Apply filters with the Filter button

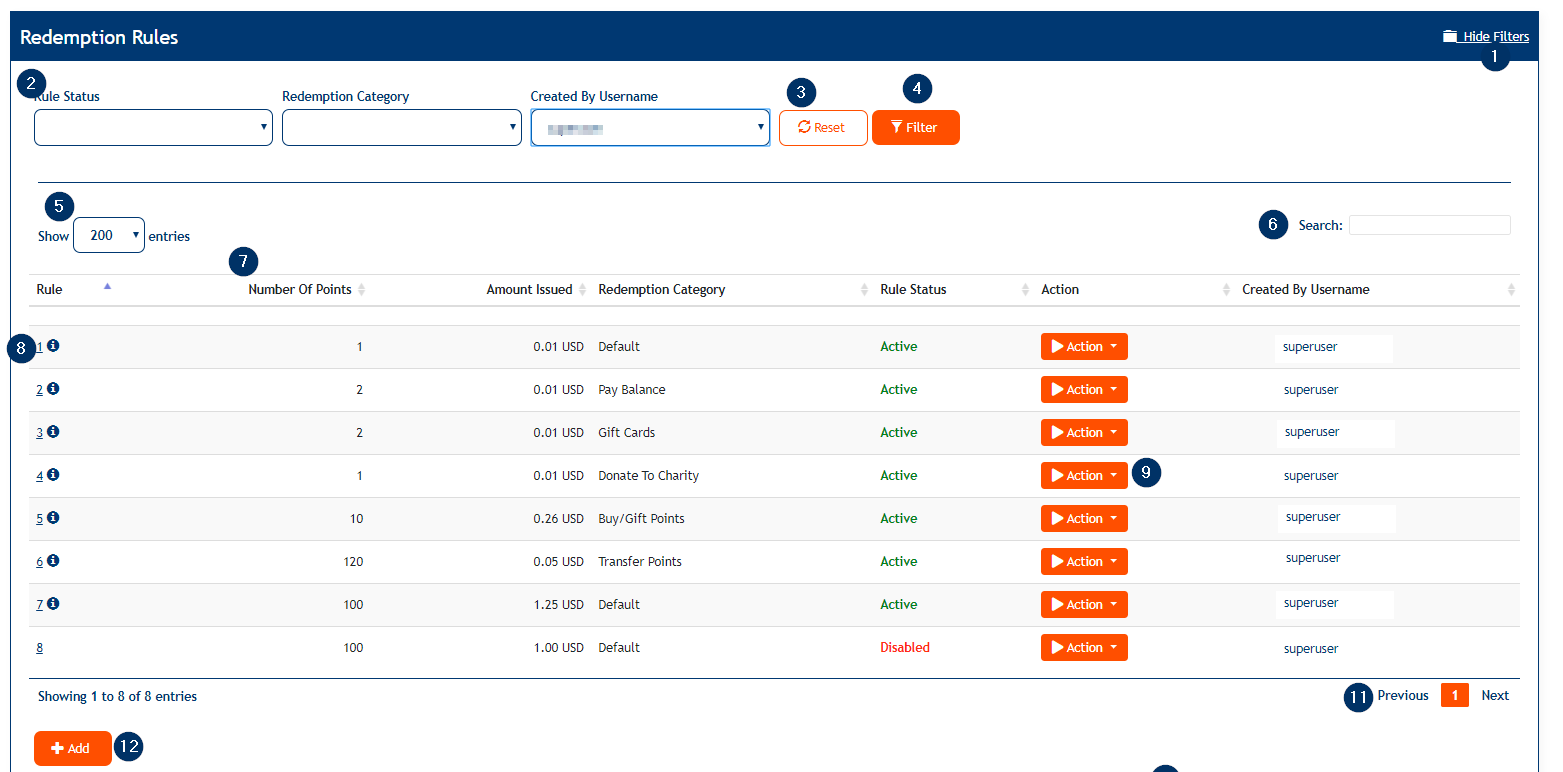pyautogui.click(x=915, y=128)
